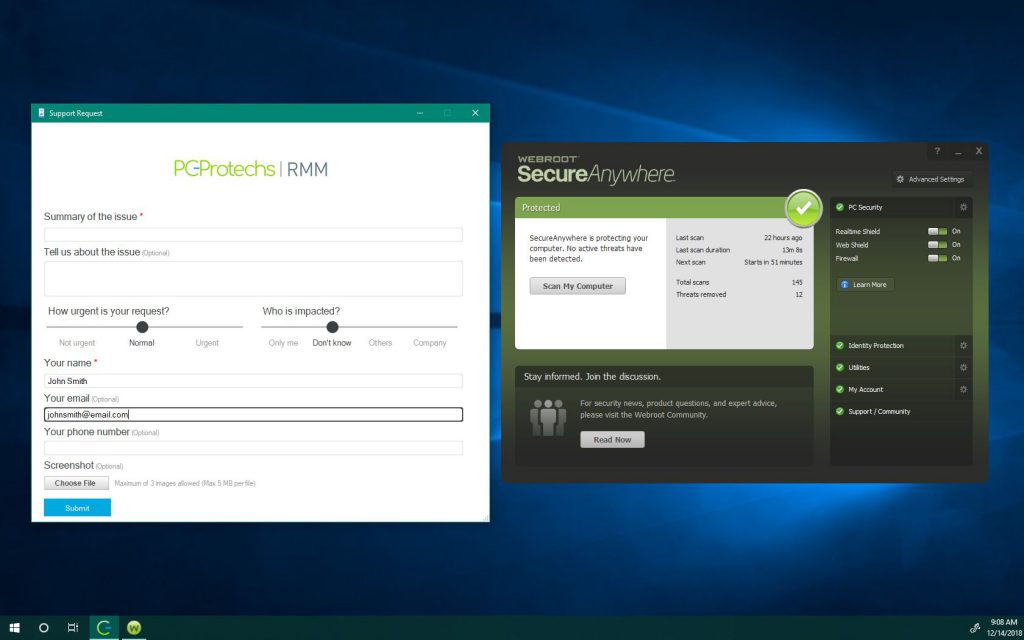The width and height of the screenshot is (1024, 640).
Task: Click Choose File for screenshot
Action: 75,483
